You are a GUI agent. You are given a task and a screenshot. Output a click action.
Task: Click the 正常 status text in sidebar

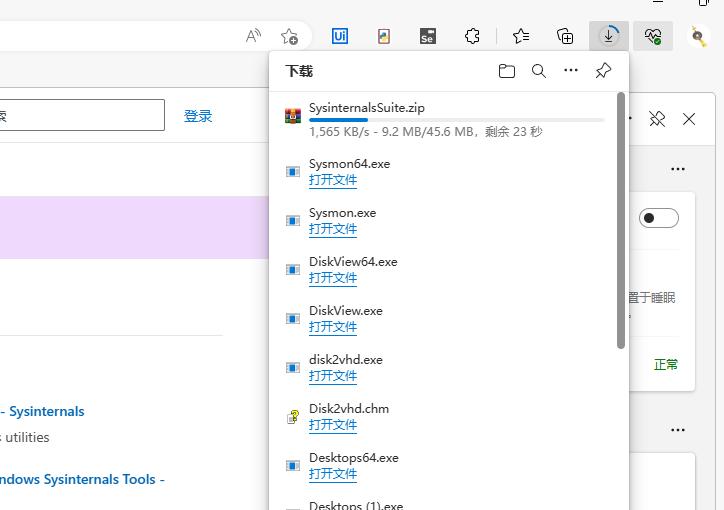[666, 365]
